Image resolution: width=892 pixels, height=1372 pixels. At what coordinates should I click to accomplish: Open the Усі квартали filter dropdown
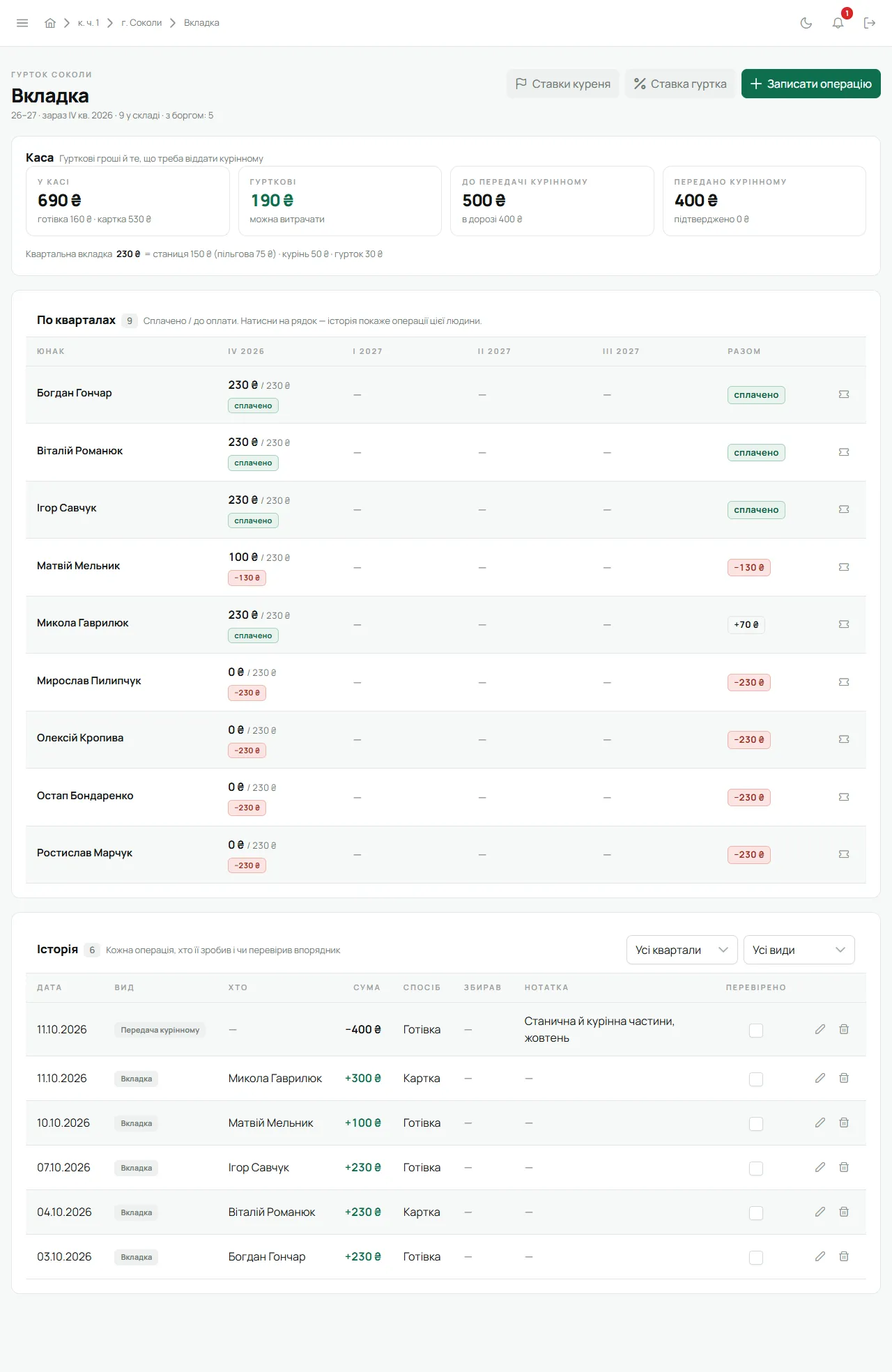tap(682, 950)
